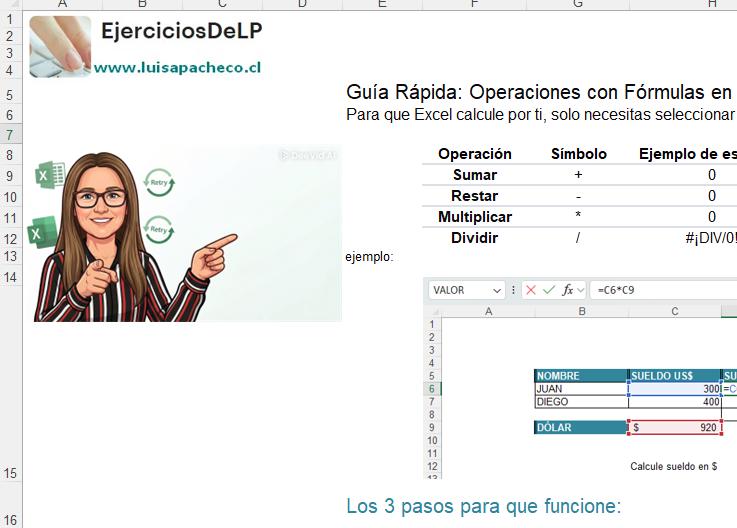Select the 'Sumar' cell

pyautogui.click(x=475, y=175)
